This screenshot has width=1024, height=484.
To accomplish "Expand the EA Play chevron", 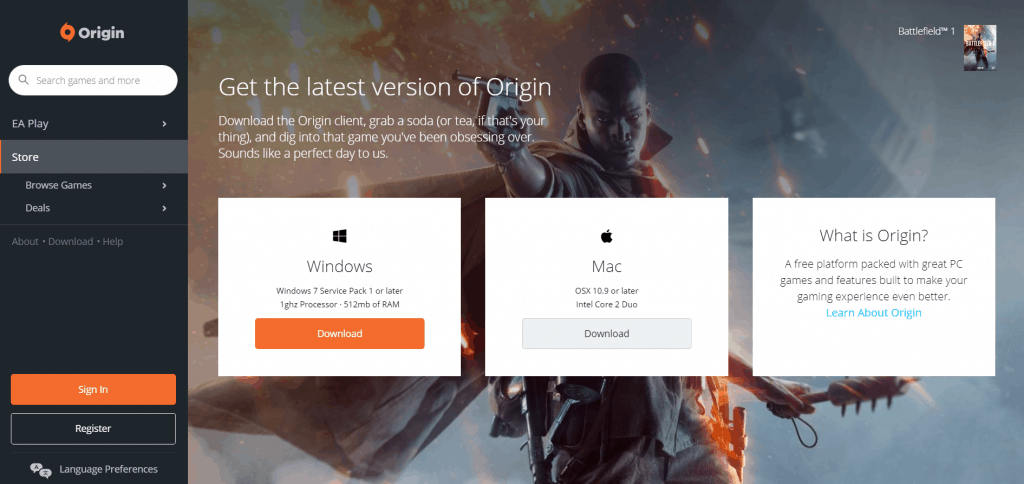I will (x=165, y=123).
